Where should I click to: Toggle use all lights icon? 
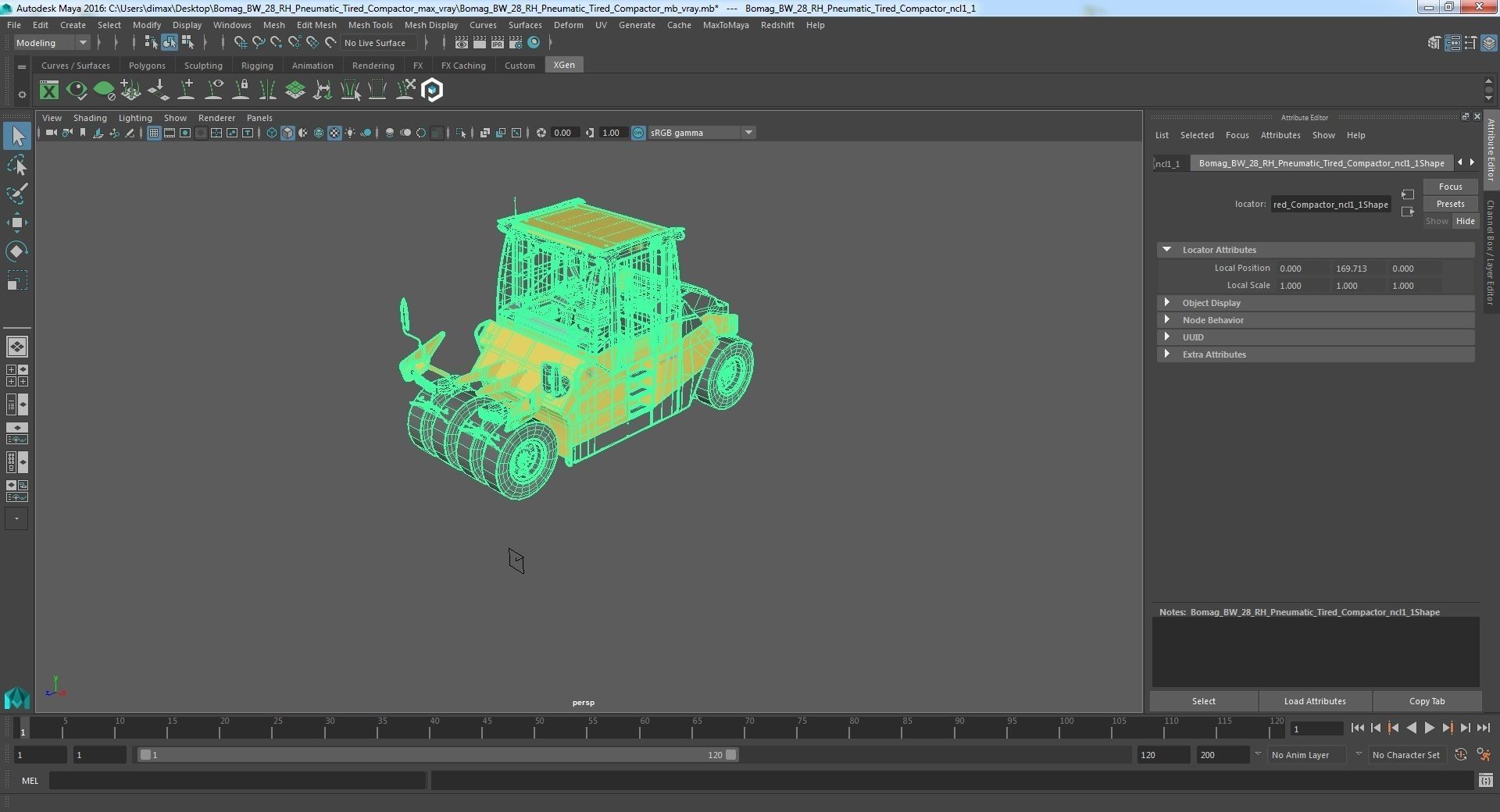point(350,133)
